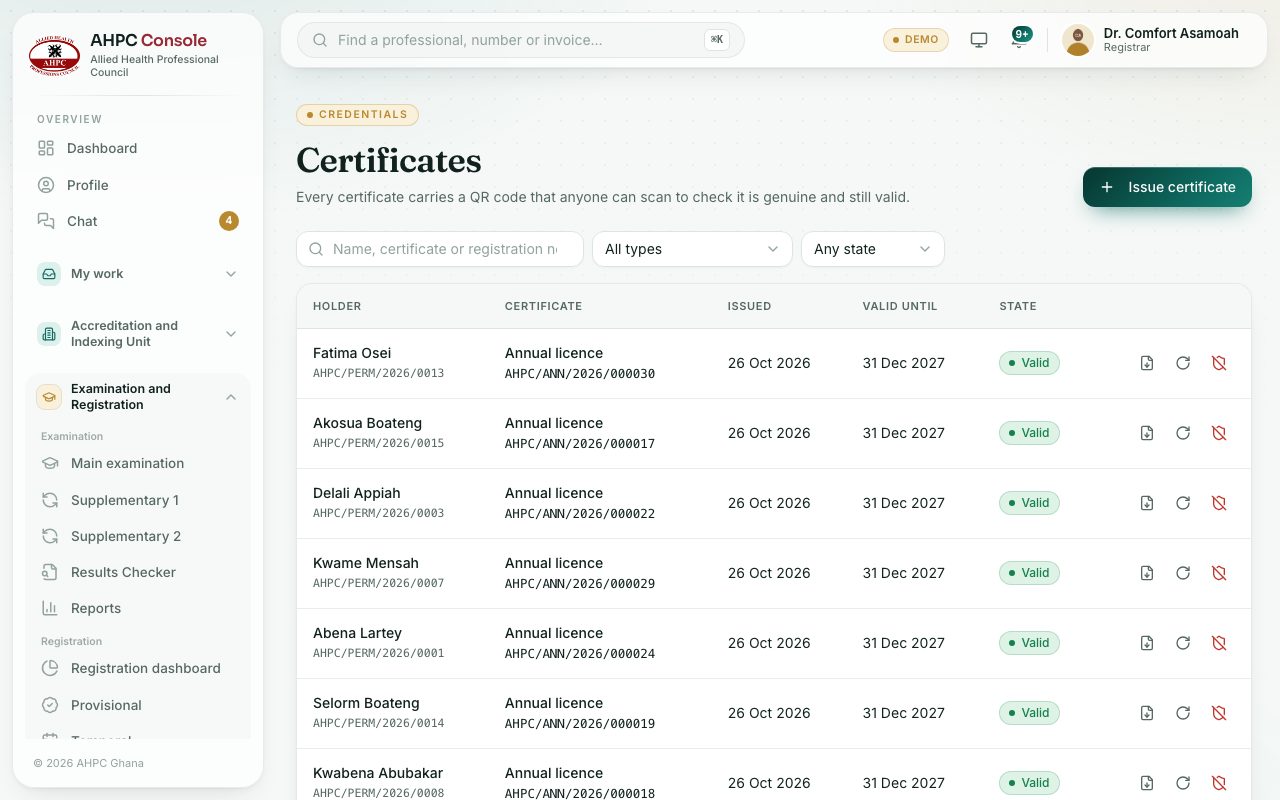The height and width of the screenshot is (800, 1280).
Task: Open Profile page
Action: (x=138, y=185)
